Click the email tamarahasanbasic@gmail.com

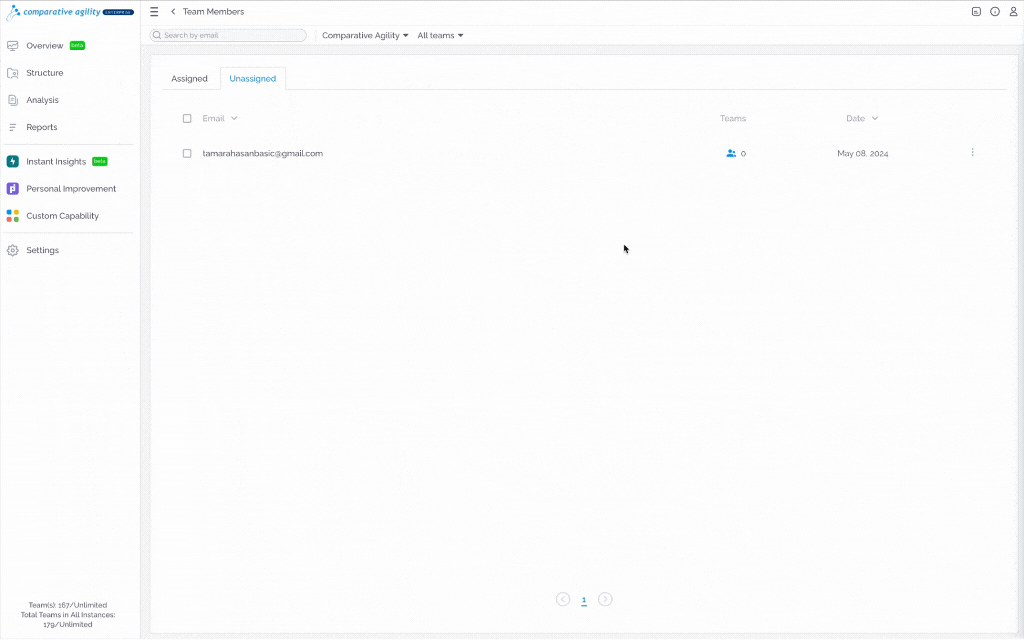[263, 153]
